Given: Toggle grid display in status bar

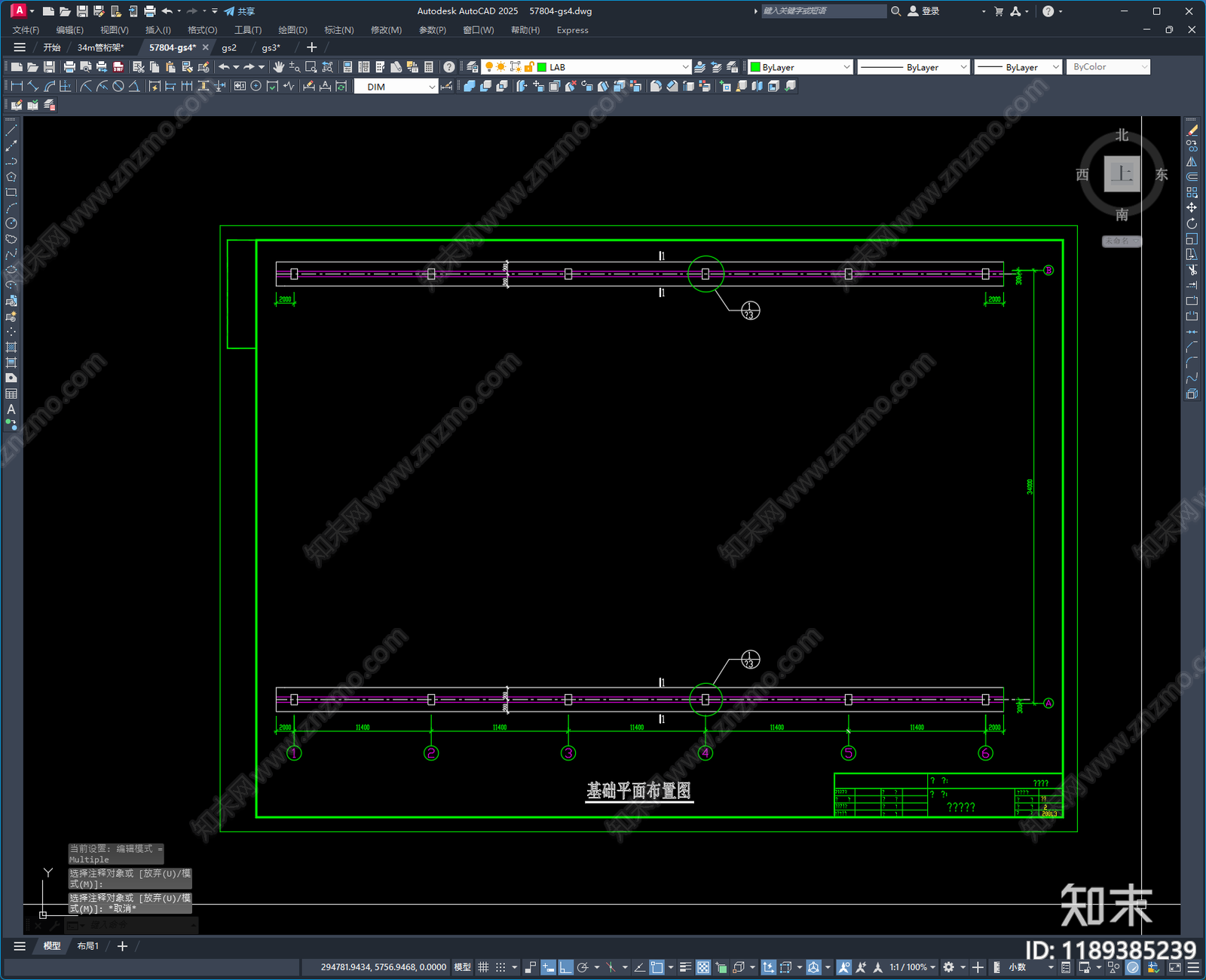Looking at the screenshot, I should (x=483, y=967).
